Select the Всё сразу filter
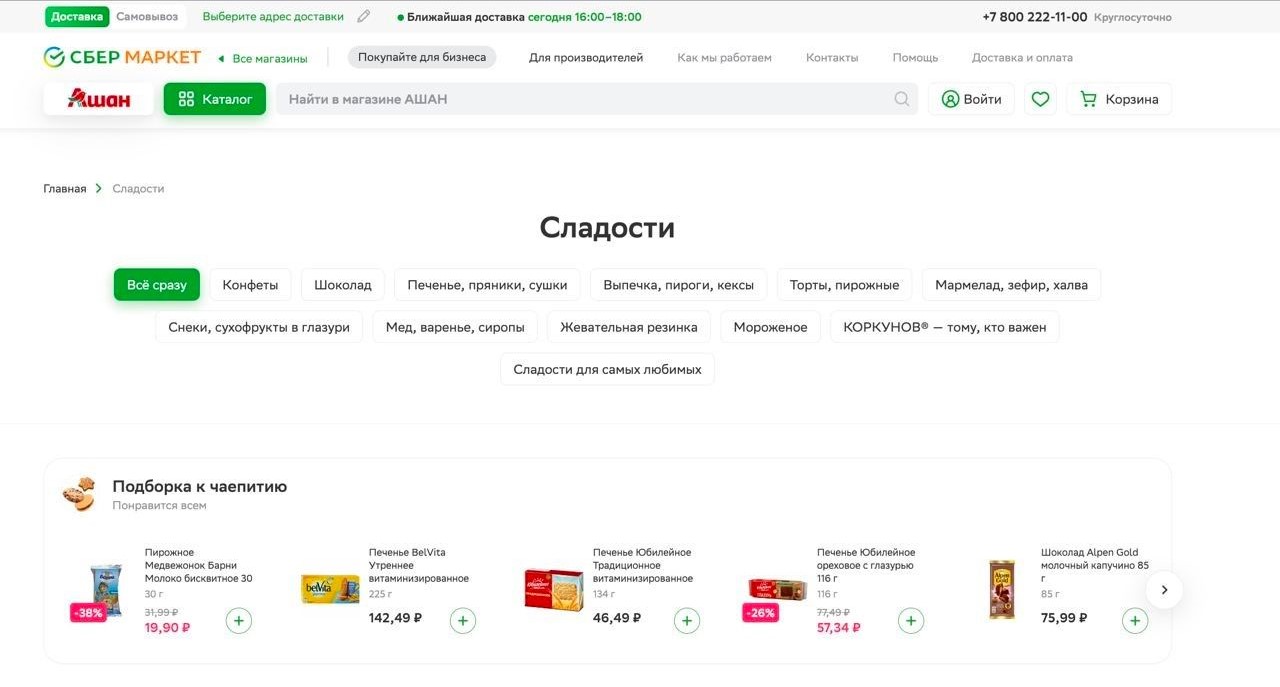This screenshot has height=687, width=1280. click(x=157, y=285)
